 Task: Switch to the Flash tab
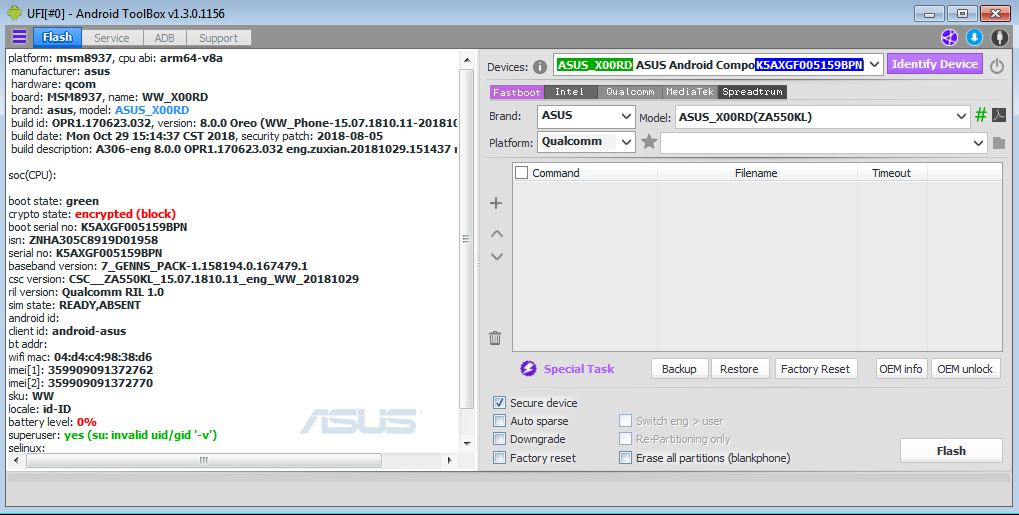[x=57, y=37]
